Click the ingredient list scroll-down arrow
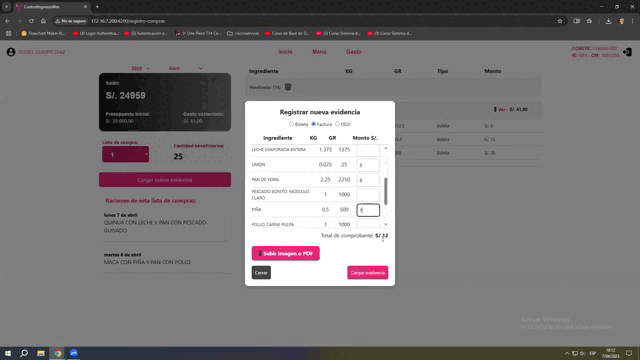This screenshot has height=360, width=640. pyautogui.click(x=386, y=224)
